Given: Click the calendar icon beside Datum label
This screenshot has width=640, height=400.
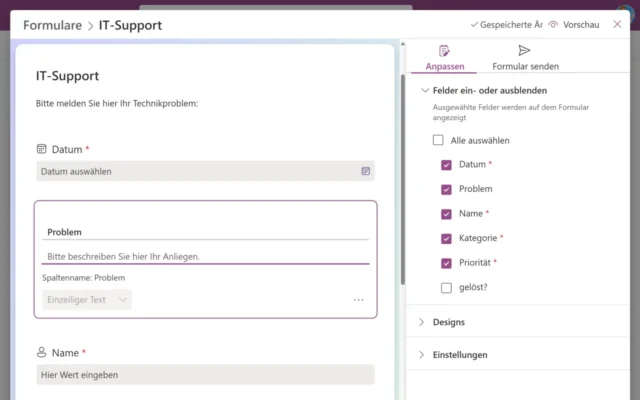Looking at the screenshot, I should point(42,149).
